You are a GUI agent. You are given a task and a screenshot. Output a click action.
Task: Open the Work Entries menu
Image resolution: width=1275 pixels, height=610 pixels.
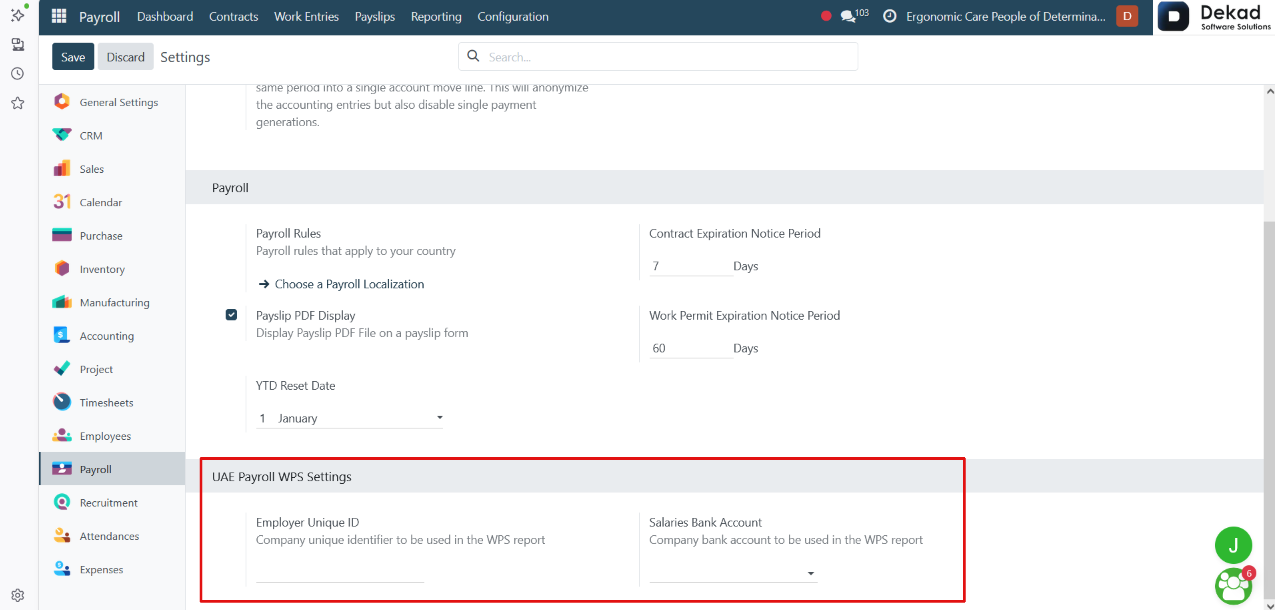coord(306,17)
